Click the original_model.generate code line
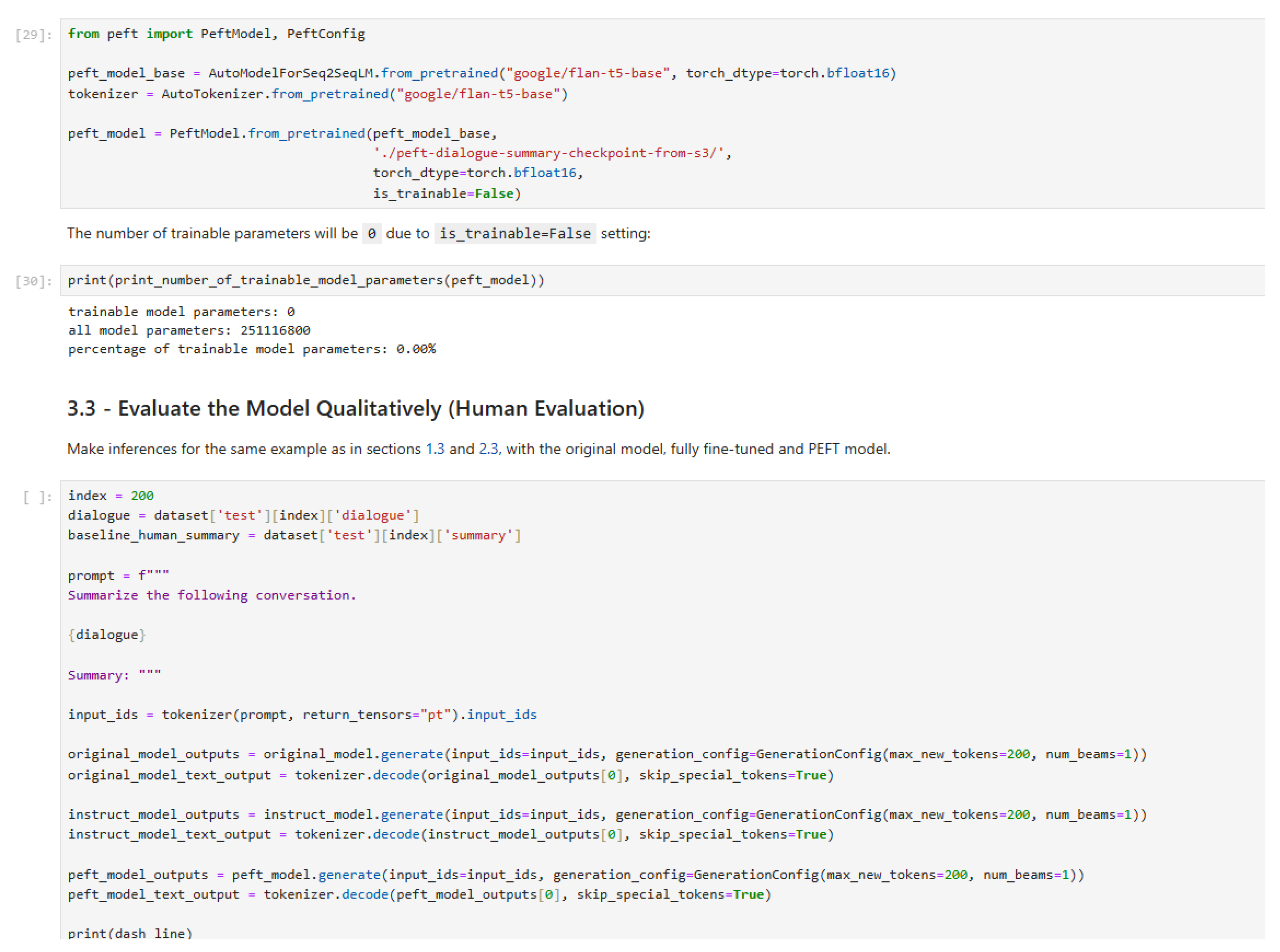This screenshot has width=1280, height=952. [606, 754]
